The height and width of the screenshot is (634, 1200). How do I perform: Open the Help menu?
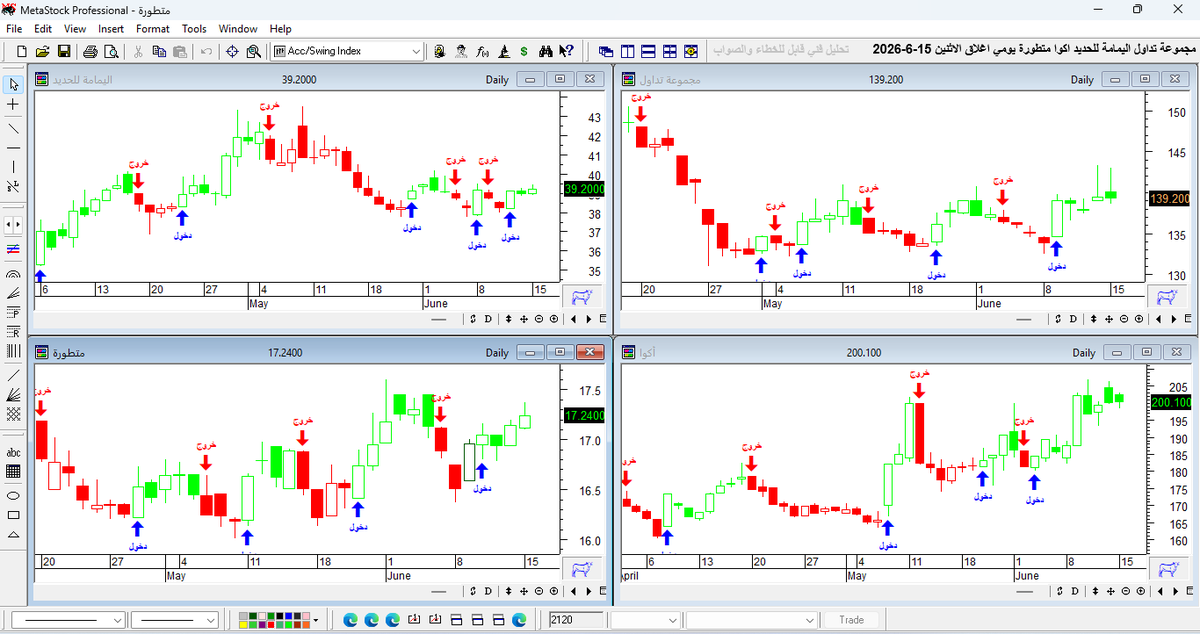point(281,29)
